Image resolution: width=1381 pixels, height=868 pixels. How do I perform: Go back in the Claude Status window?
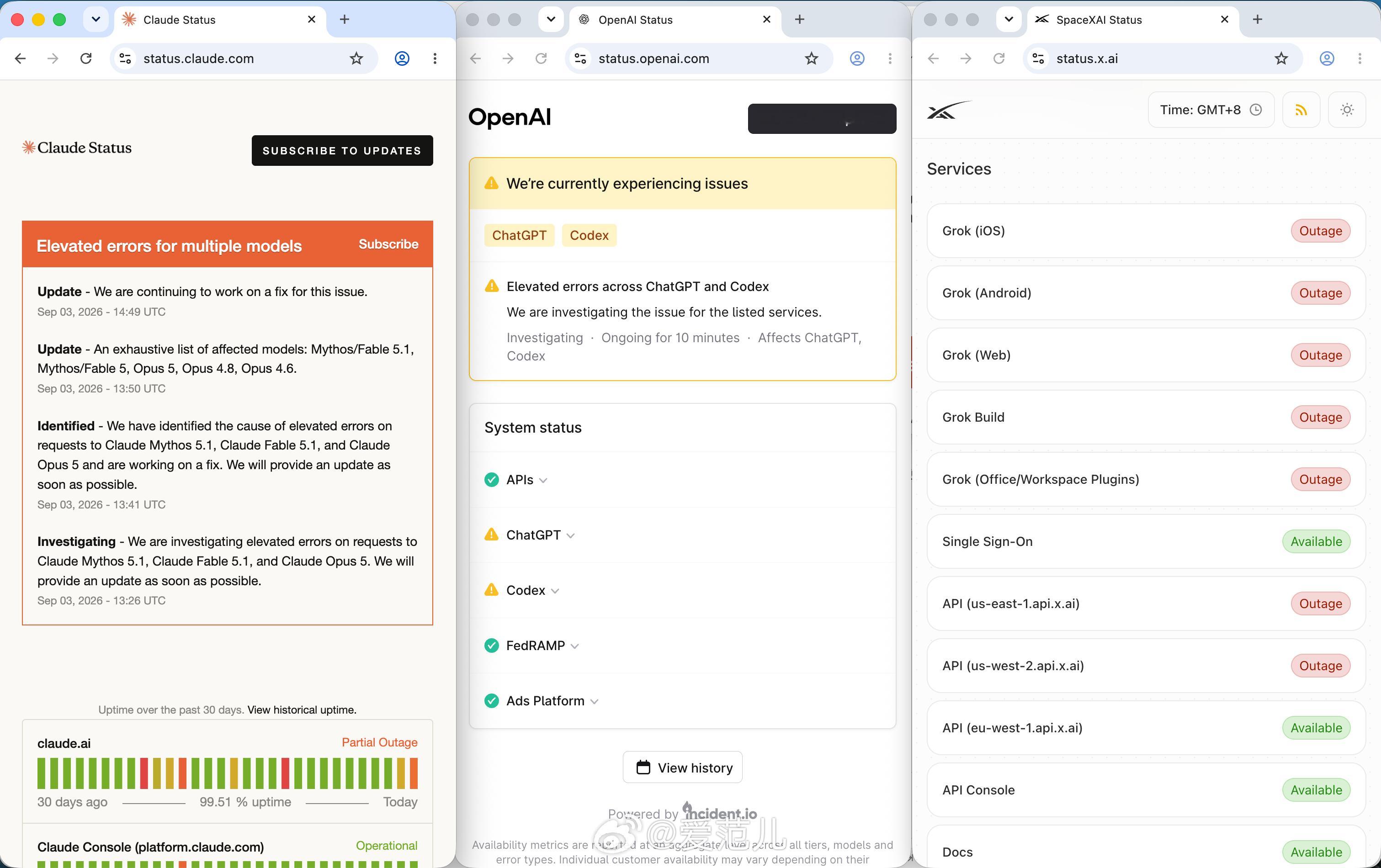[21, 58]
